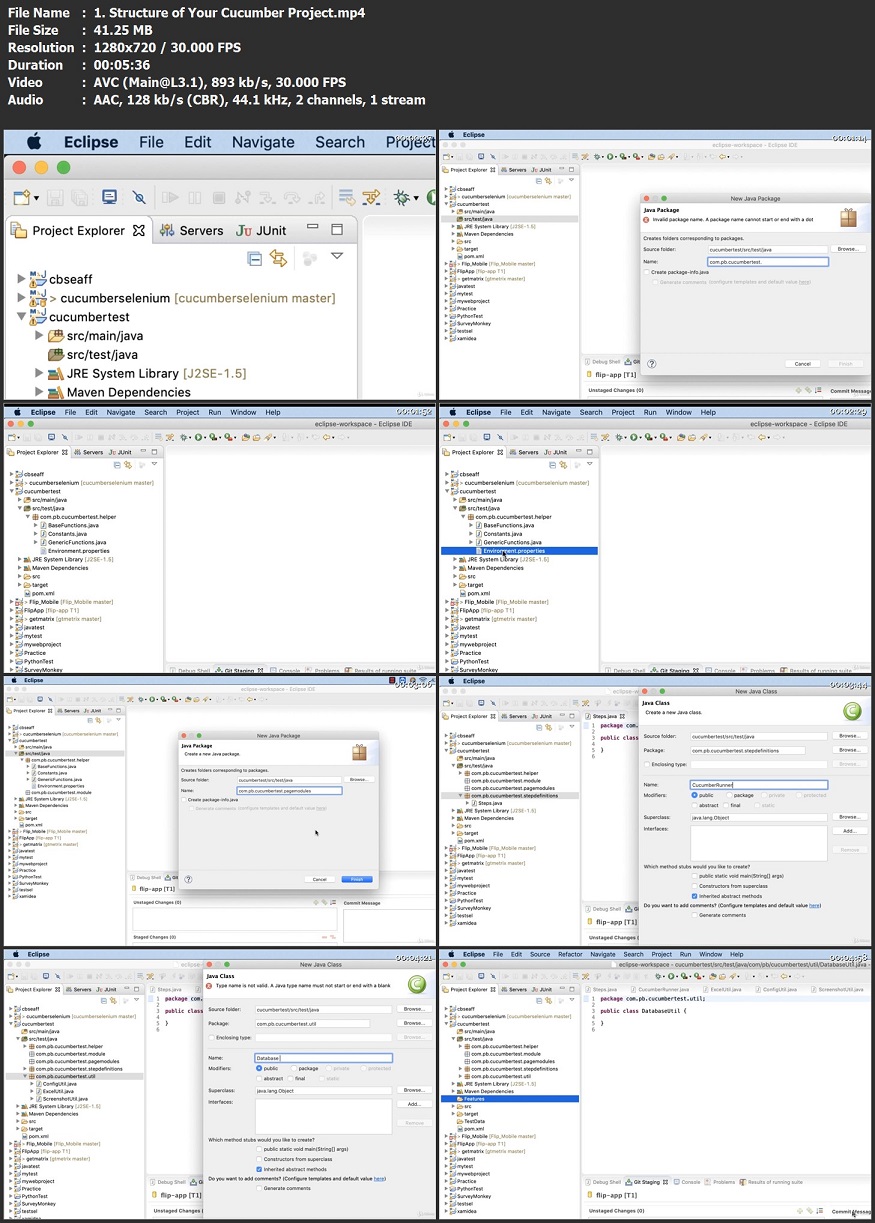875x1223 pixels.
Task: Expand Maven Dependencies in the zoomed frame
Action: [x=39, y=392]
